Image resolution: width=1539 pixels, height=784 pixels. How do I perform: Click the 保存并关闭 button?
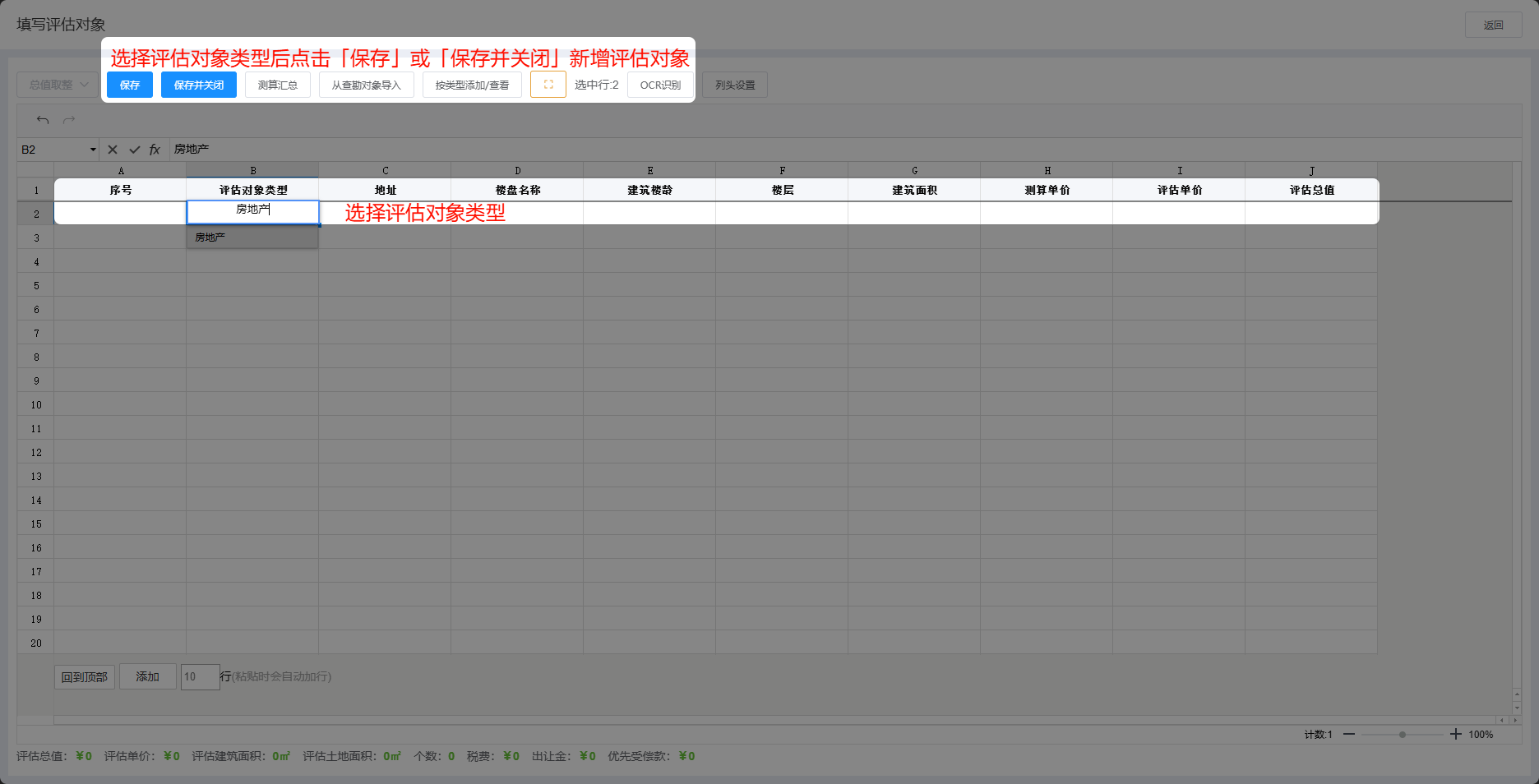199,85
